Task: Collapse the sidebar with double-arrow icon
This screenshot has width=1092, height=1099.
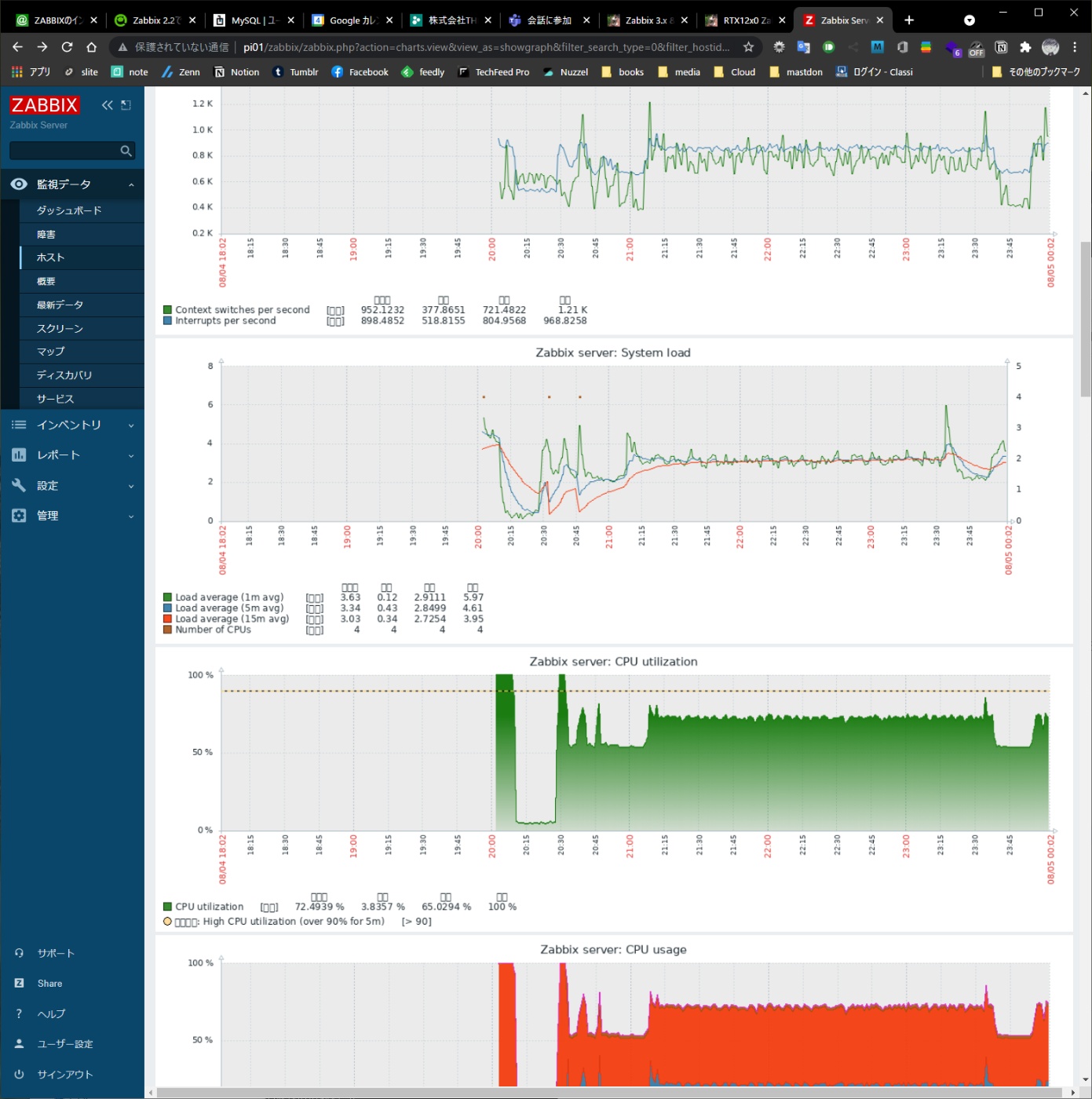Action: coord(108,105)
